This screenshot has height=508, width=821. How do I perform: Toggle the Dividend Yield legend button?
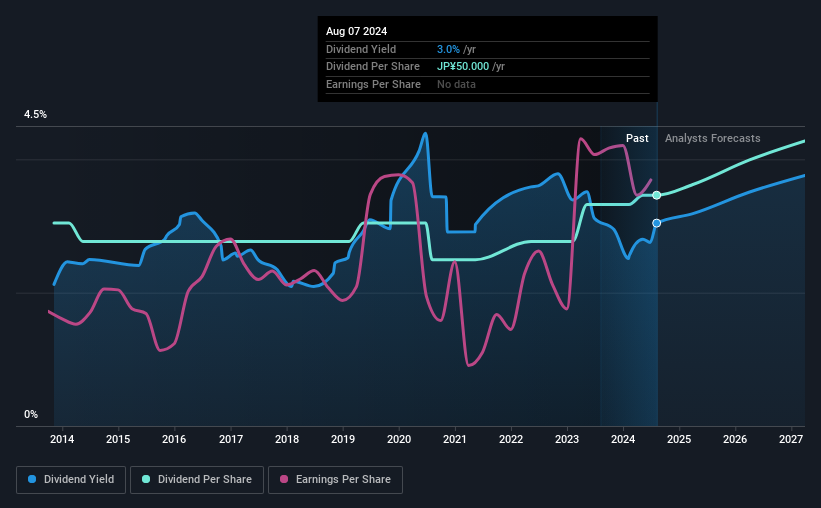pos(71,480)
